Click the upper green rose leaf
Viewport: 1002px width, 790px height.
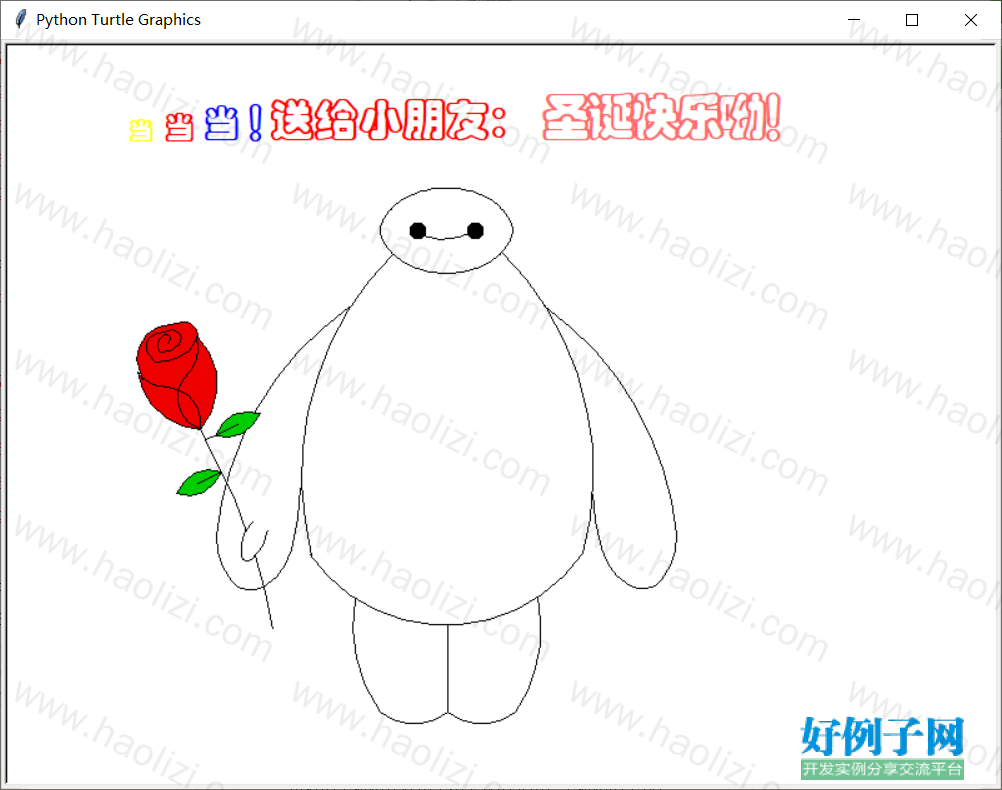tap(238, 424)
